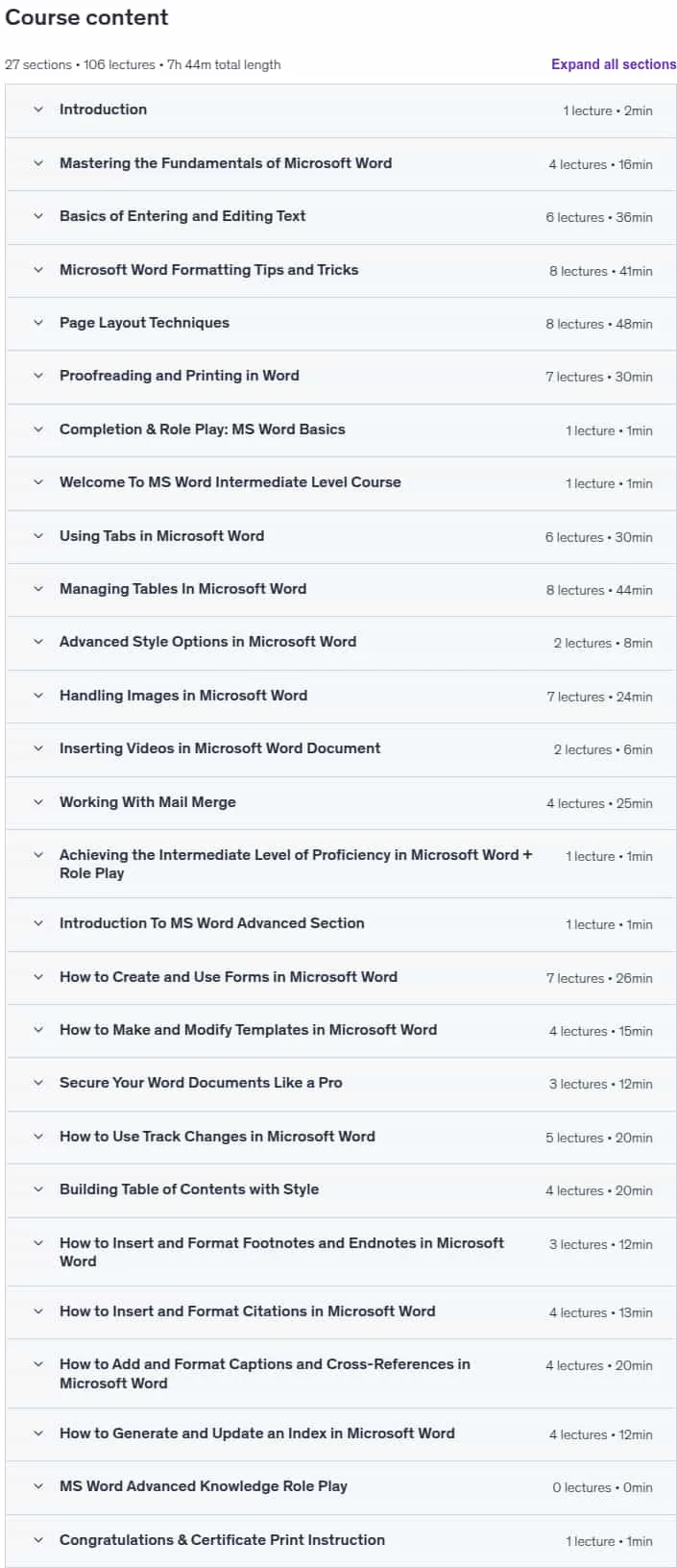Expand How to Use Track Changes chevron
Viewport: 677px width, 1568px height.
[x=38, y=1137]
